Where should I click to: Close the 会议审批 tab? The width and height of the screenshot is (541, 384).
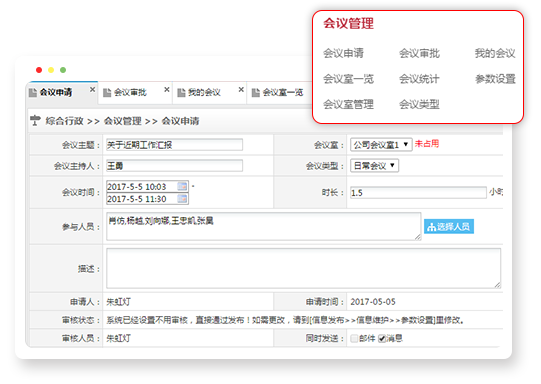(x=167, y=90)
